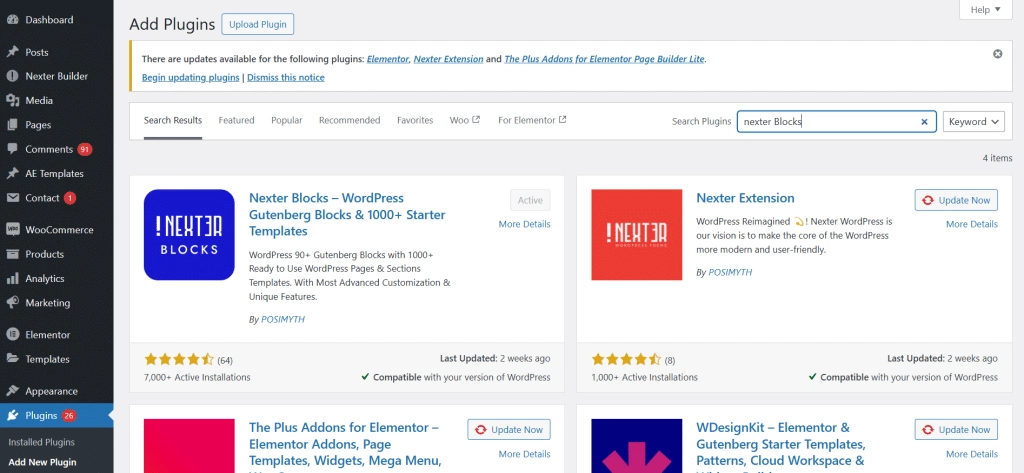Open the Media library icon
1024x473 pixels.
(x=13, y=101)
